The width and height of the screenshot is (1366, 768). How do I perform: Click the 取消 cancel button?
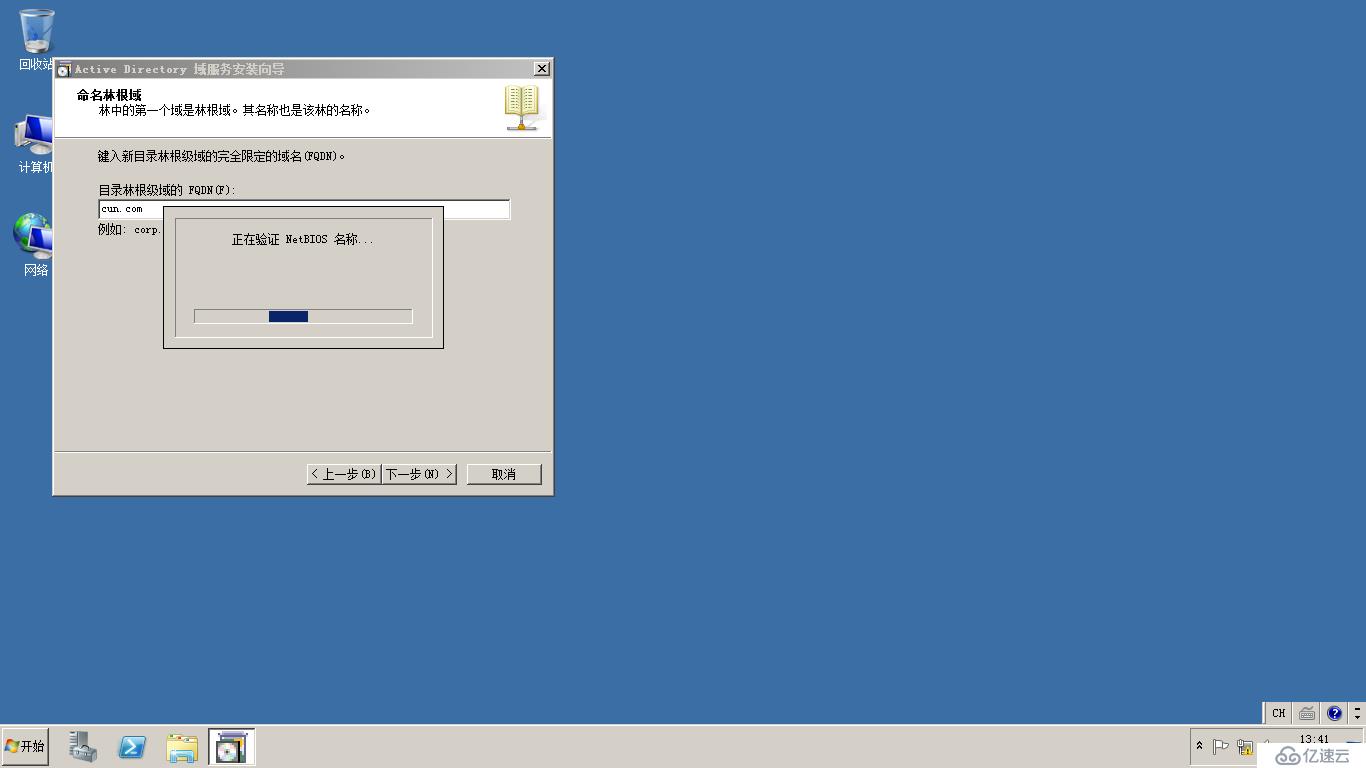tap(504, 474)
